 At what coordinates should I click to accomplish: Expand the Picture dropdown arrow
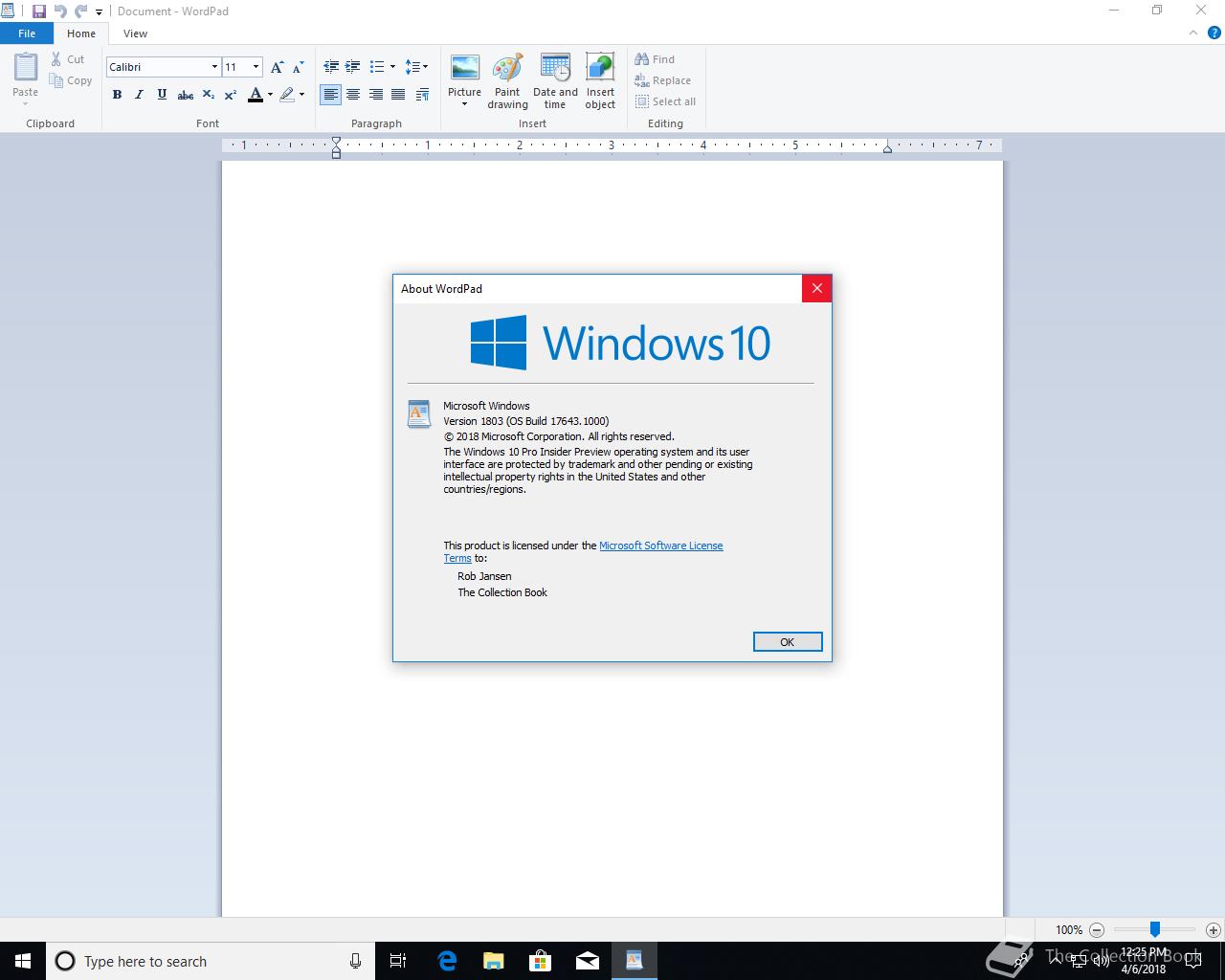pos(465,104)
